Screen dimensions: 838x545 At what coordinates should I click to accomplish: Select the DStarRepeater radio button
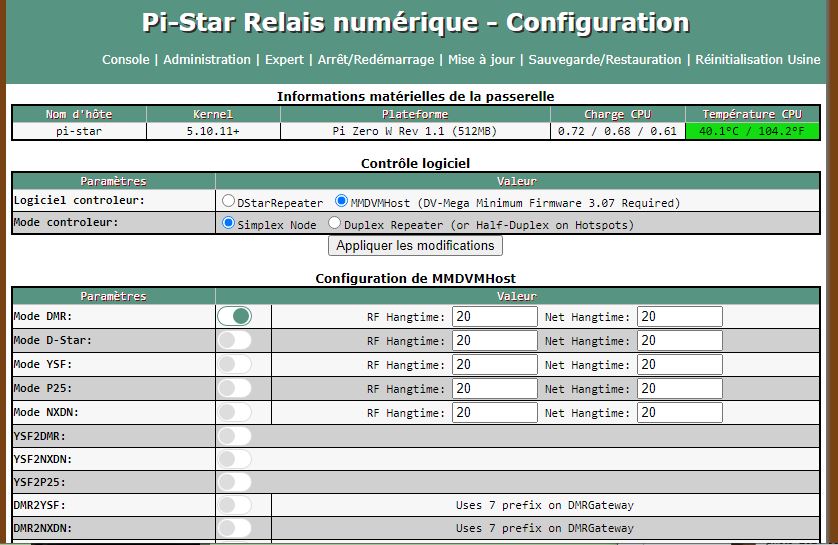(228, 201)
